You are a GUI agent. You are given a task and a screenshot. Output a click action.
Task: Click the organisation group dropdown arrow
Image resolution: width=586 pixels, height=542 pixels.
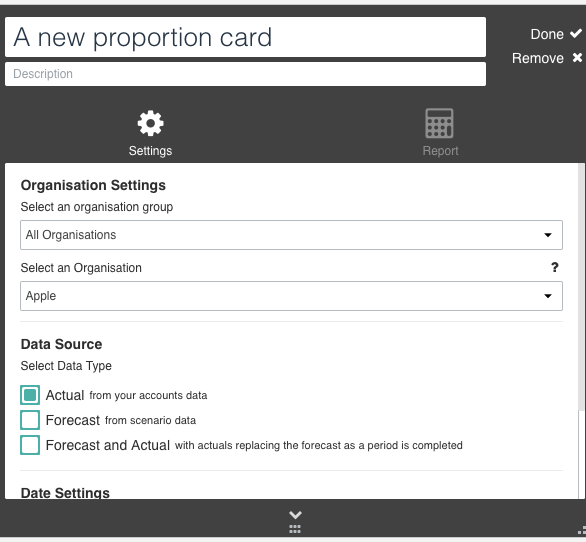click(548, 235)
